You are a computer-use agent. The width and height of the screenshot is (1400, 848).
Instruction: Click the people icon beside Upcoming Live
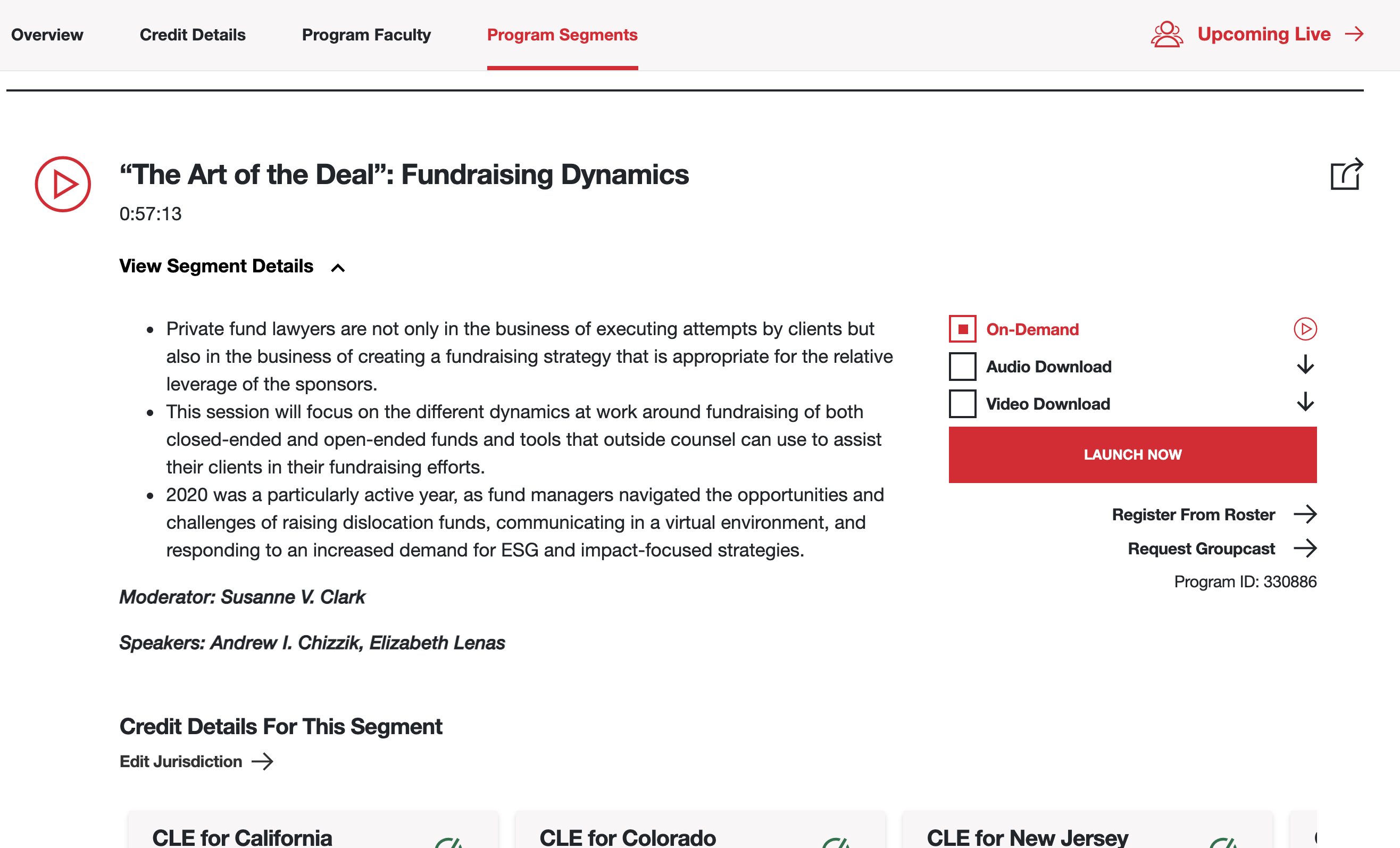coord(1166,35)
